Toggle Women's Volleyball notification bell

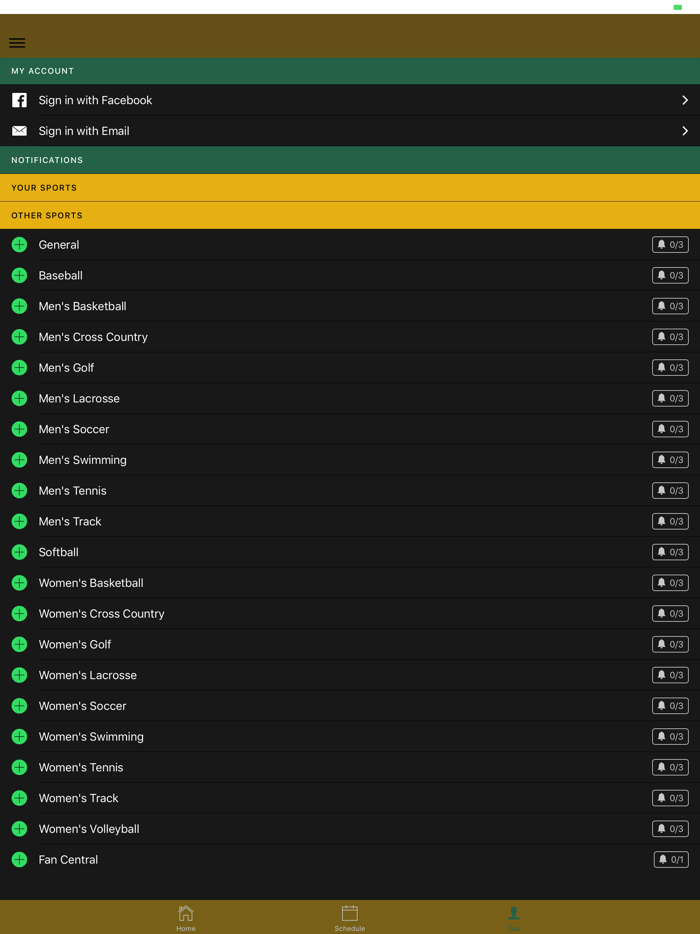[670, 829]
